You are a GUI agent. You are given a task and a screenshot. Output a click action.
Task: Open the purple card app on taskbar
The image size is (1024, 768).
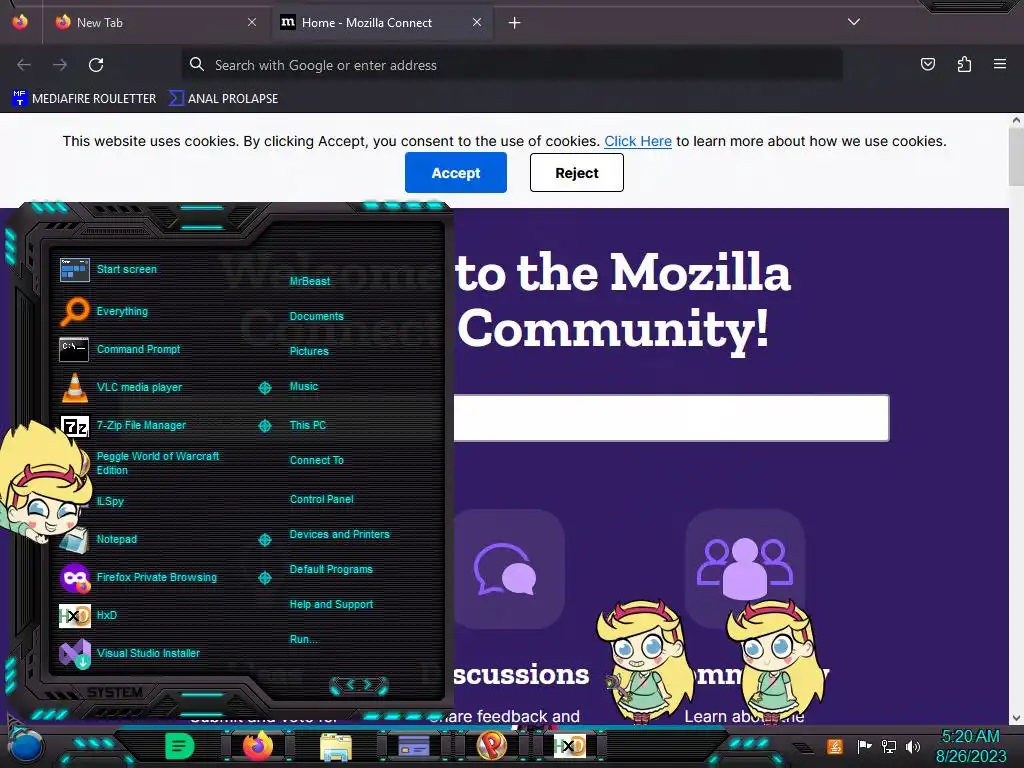[414, 746]
